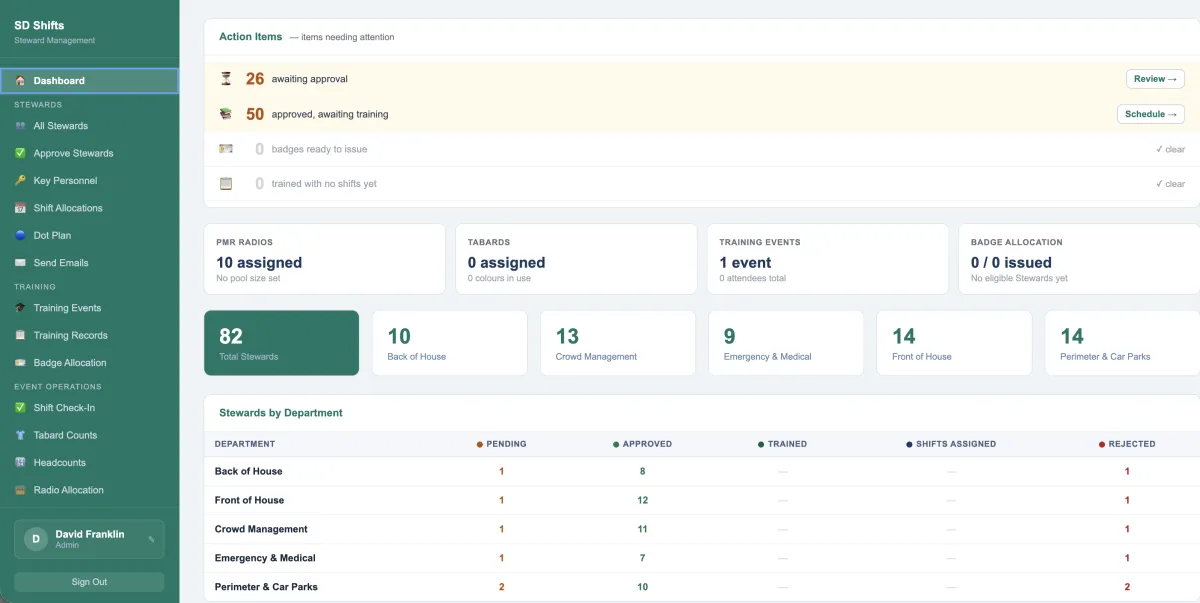
Task: Open the Badge Allocation summary card
Action: [x=1079, y=259]
